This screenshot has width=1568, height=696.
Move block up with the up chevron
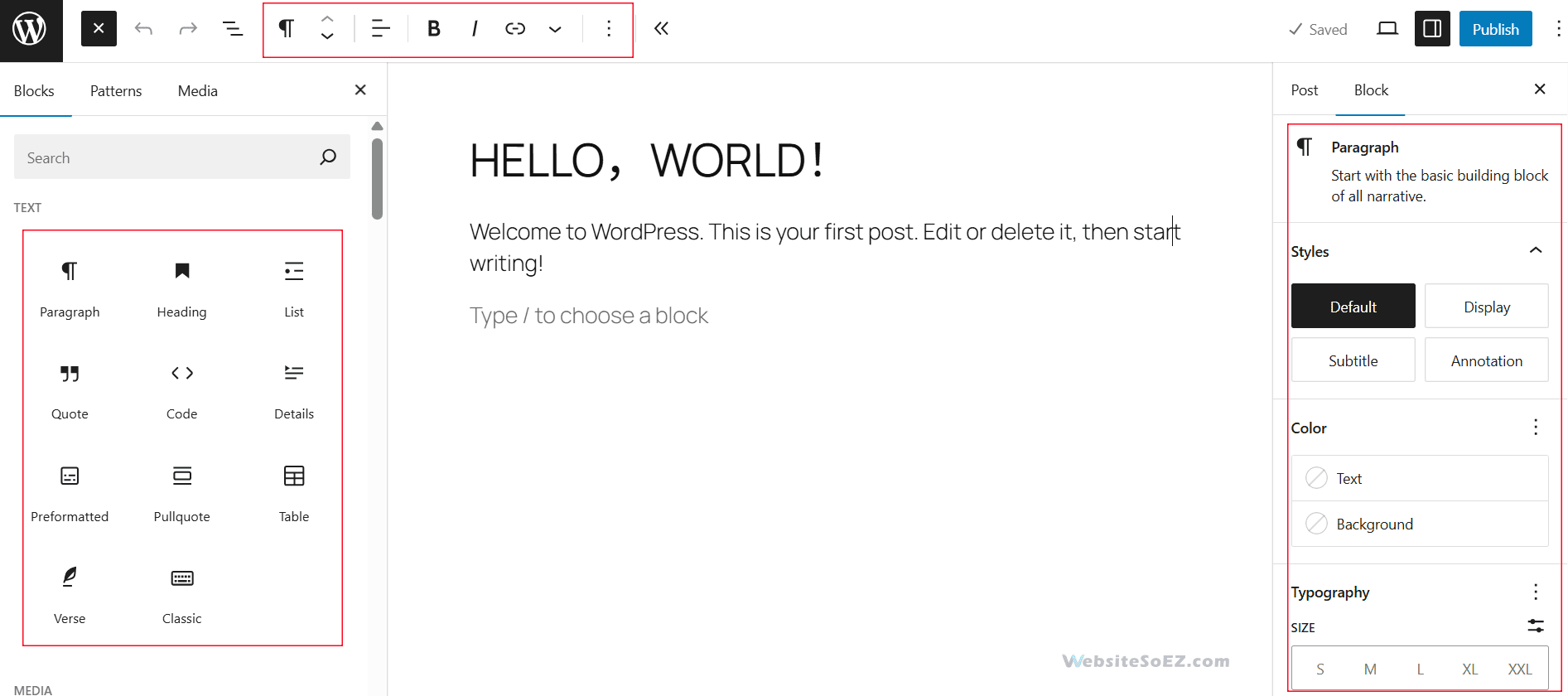pos(327,19)
